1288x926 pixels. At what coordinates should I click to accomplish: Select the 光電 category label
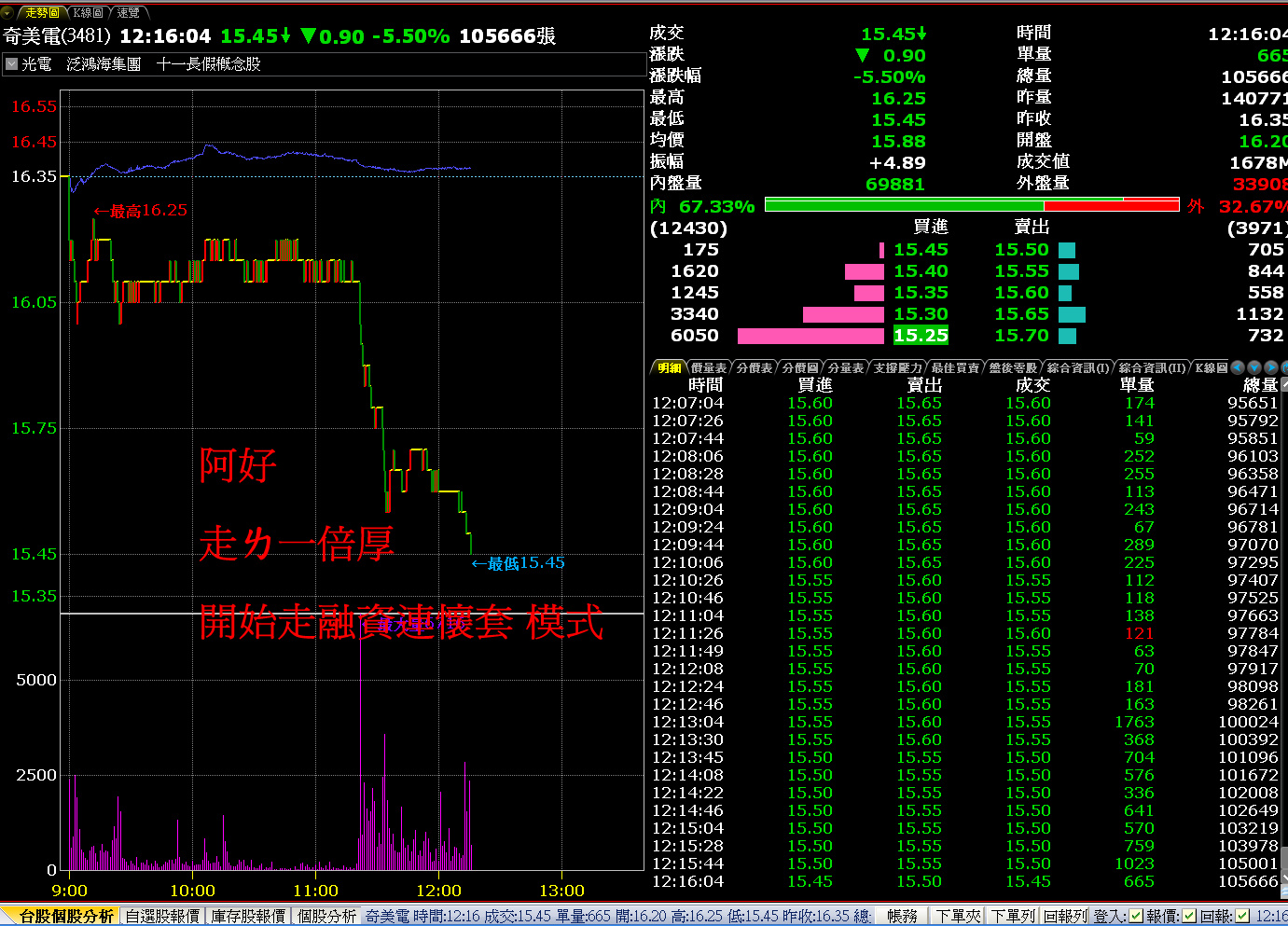pos(37,64)
